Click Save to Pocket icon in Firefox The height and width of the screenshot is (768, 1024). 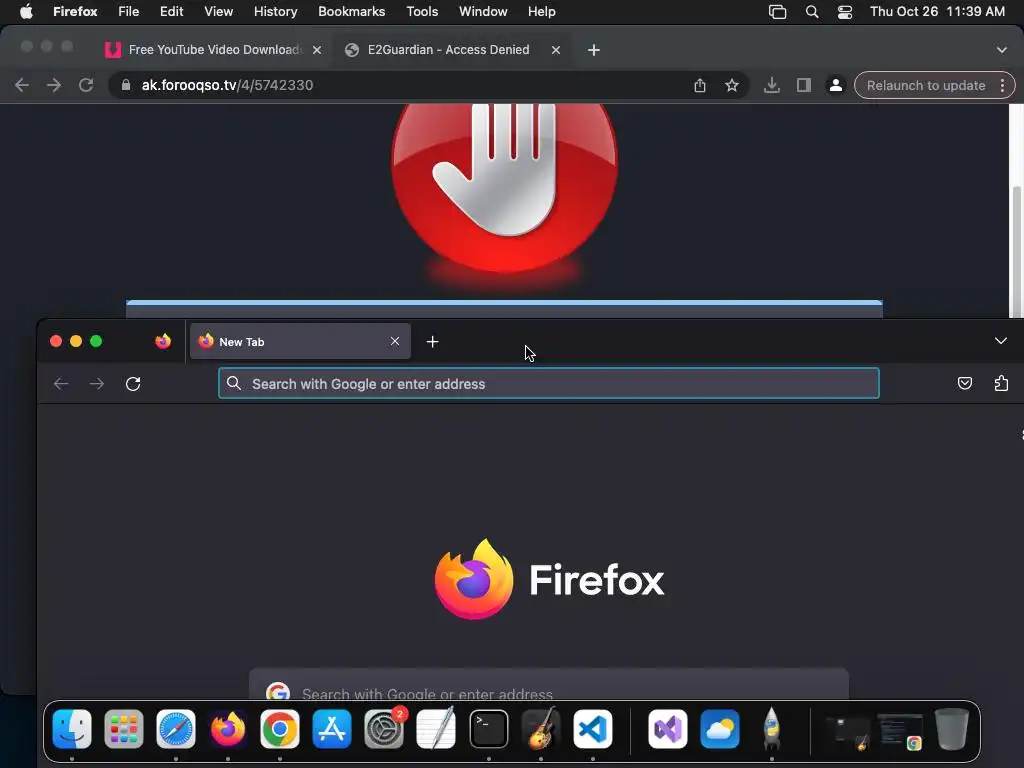(965, 383)
